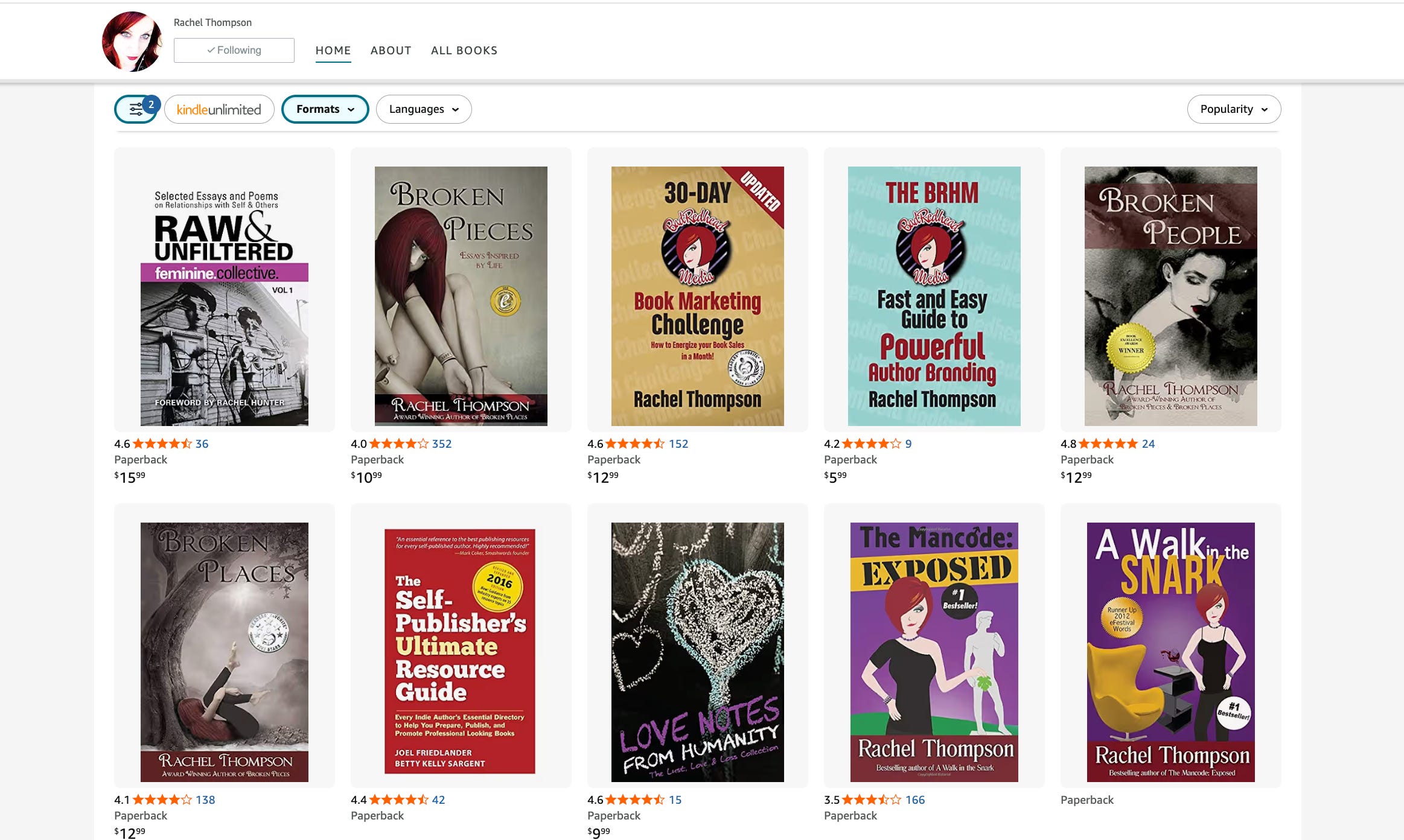Open the Languages dropdown
Viewport: 1404px width, 840px height.
(424, 109)
